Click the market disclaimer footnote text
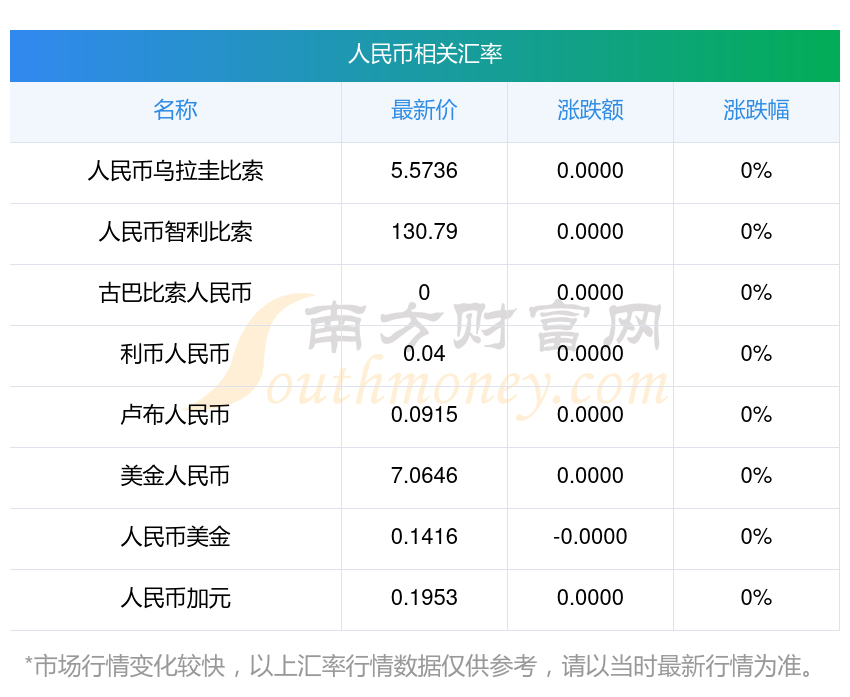This screenshot has height=697, width=850. click(424, 665)
